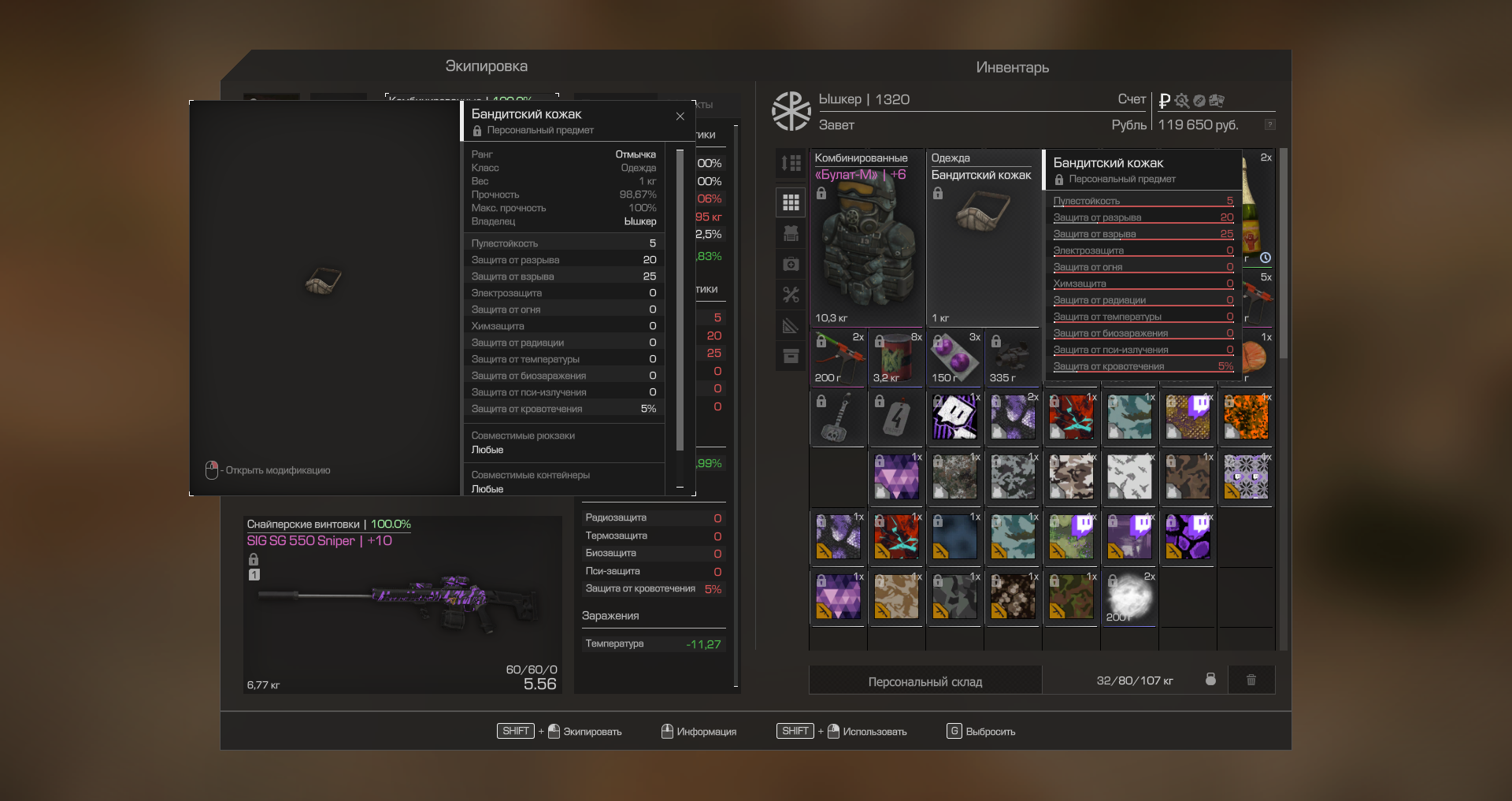Click Защита от разрыва bar in tooltip

(x=1143, y=218)
